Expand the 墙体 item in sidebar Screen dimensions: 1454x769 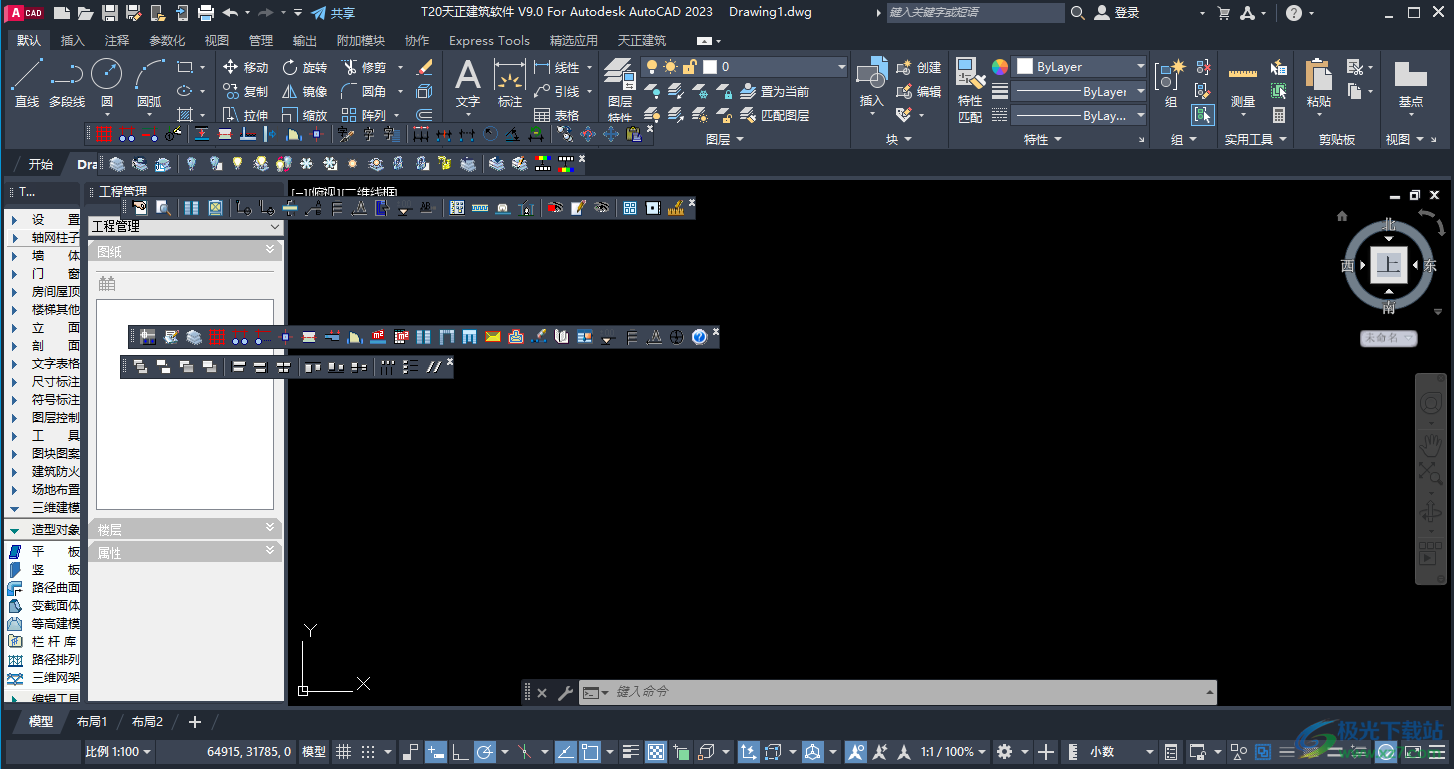click(45, 256)
